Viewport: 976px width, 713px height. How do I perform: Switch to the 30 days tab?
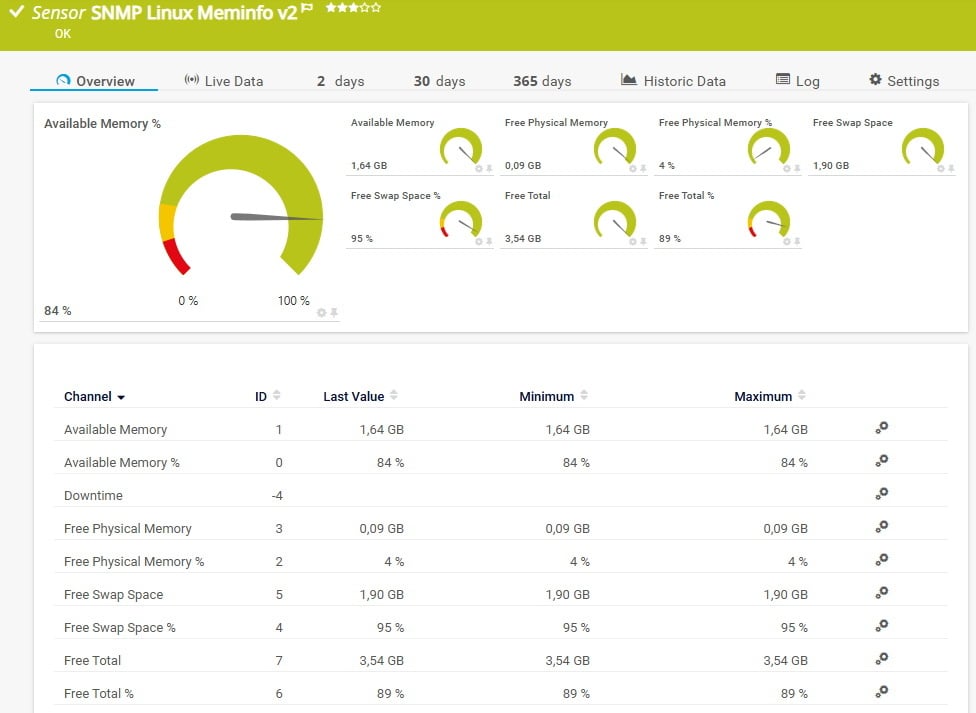[x=439, y=81]
